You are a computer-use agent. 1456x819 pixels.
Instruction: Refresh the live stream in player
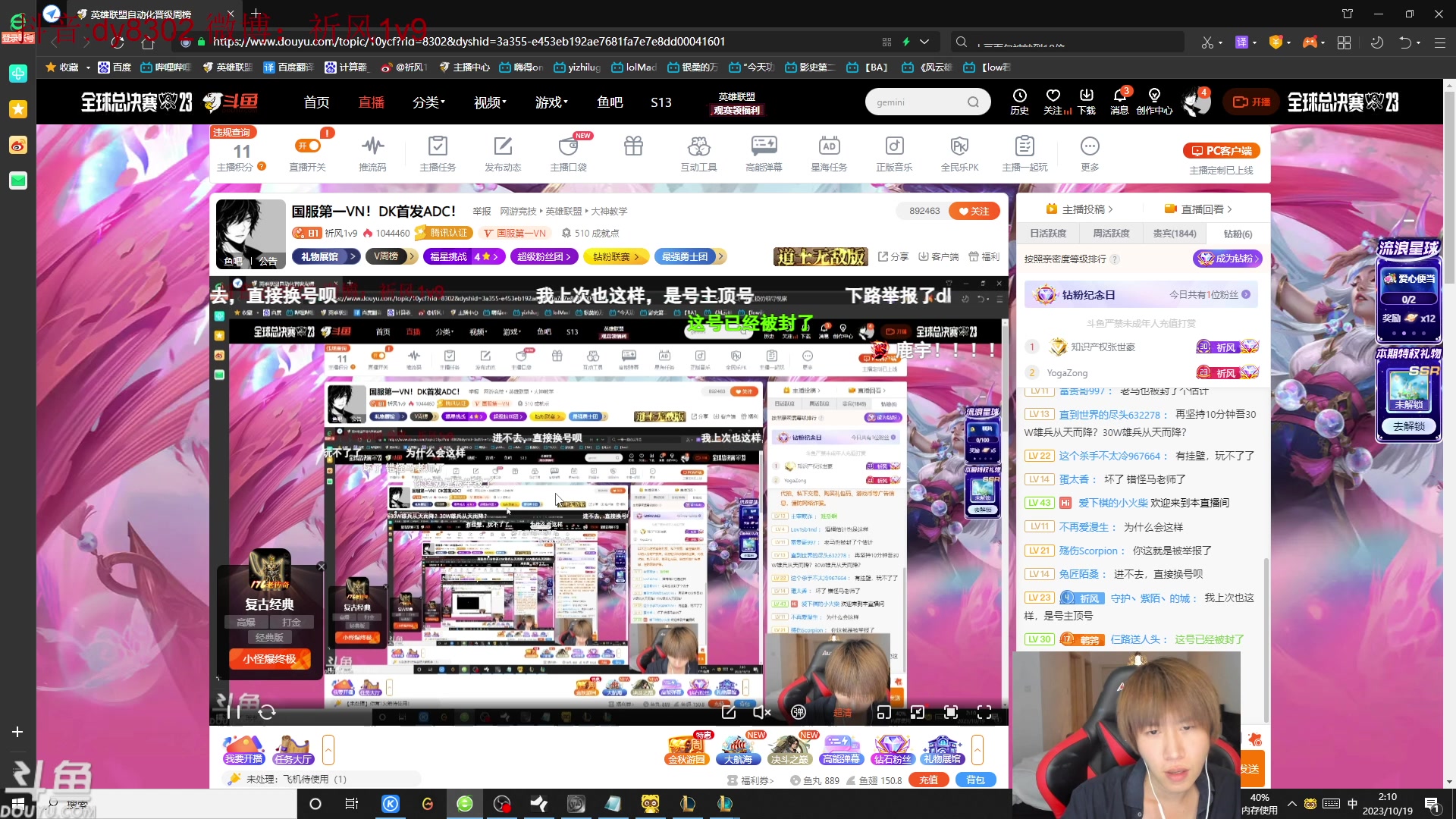[x=267, y=712]
